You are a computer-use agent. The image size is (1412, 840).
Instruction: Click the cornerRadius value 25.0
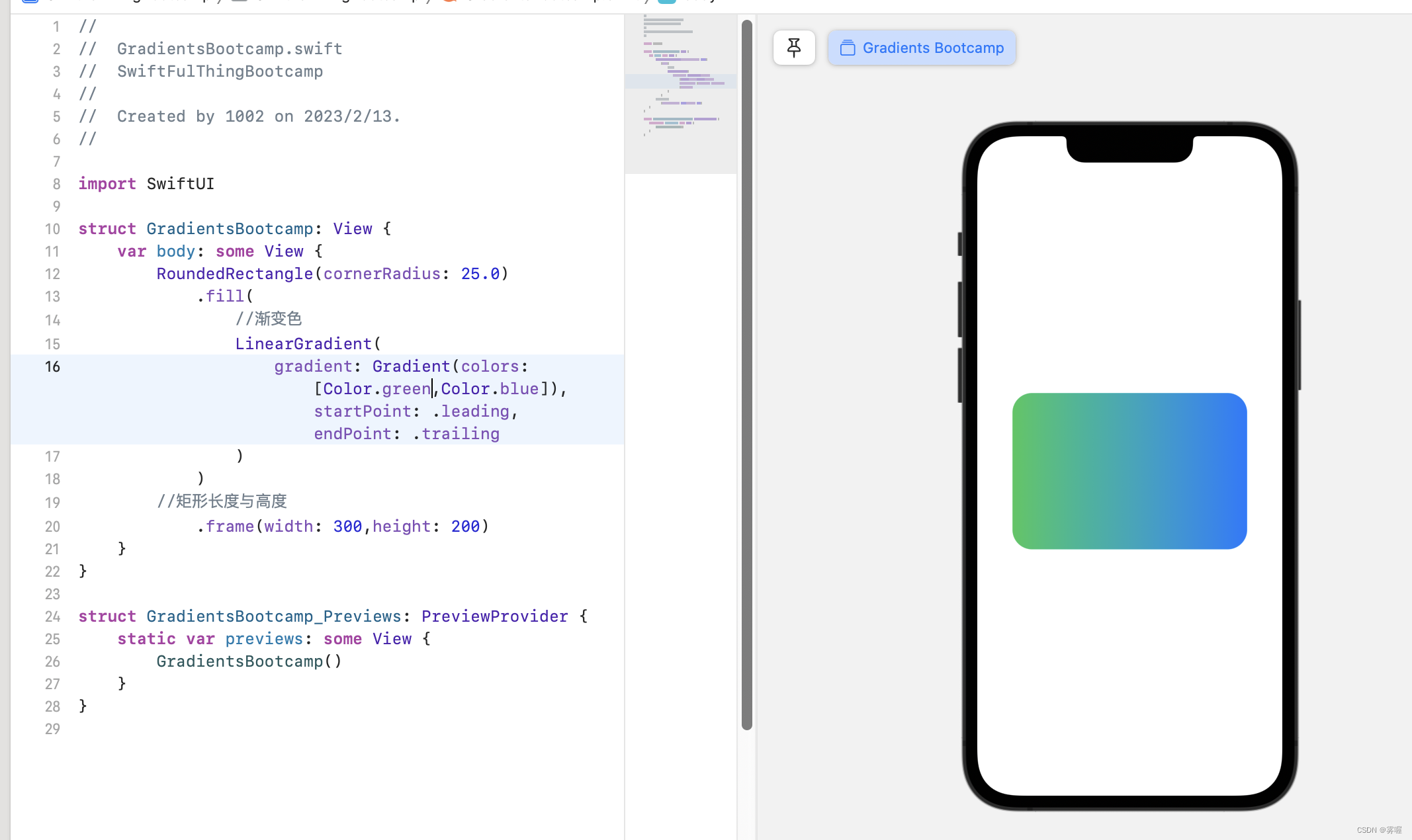(480, 274)
